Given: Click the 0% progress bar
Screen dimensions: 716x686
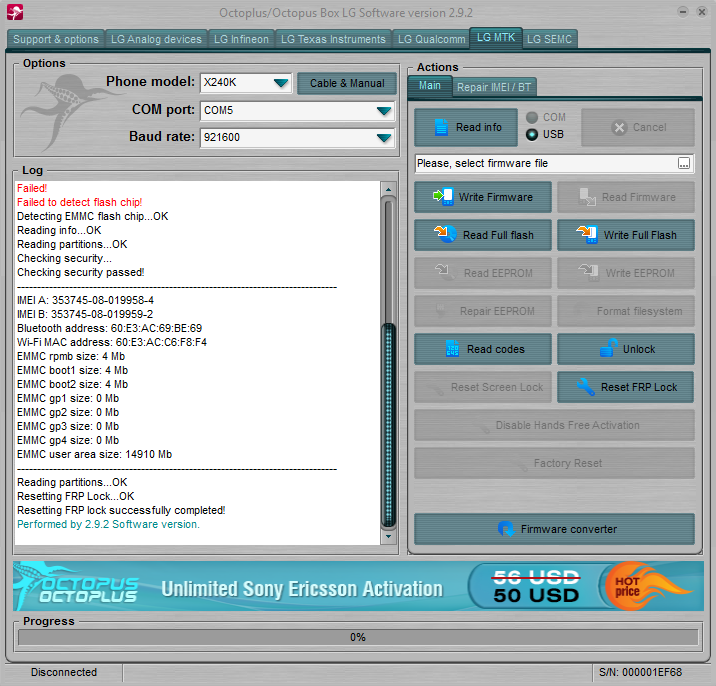Looking at the screenshot, I should coord(358,637).
